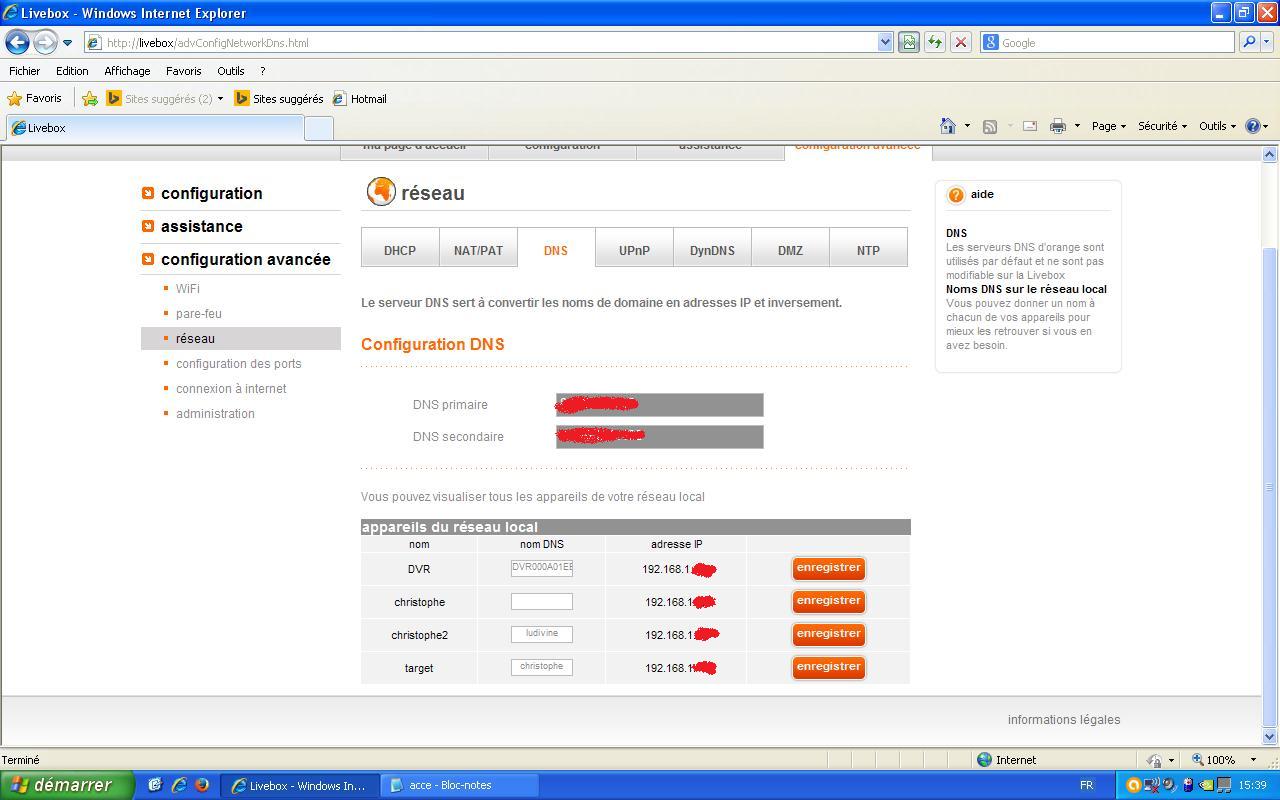Click the Print icon
The image size is (1280, 800).
click(x=1057, y=126)
